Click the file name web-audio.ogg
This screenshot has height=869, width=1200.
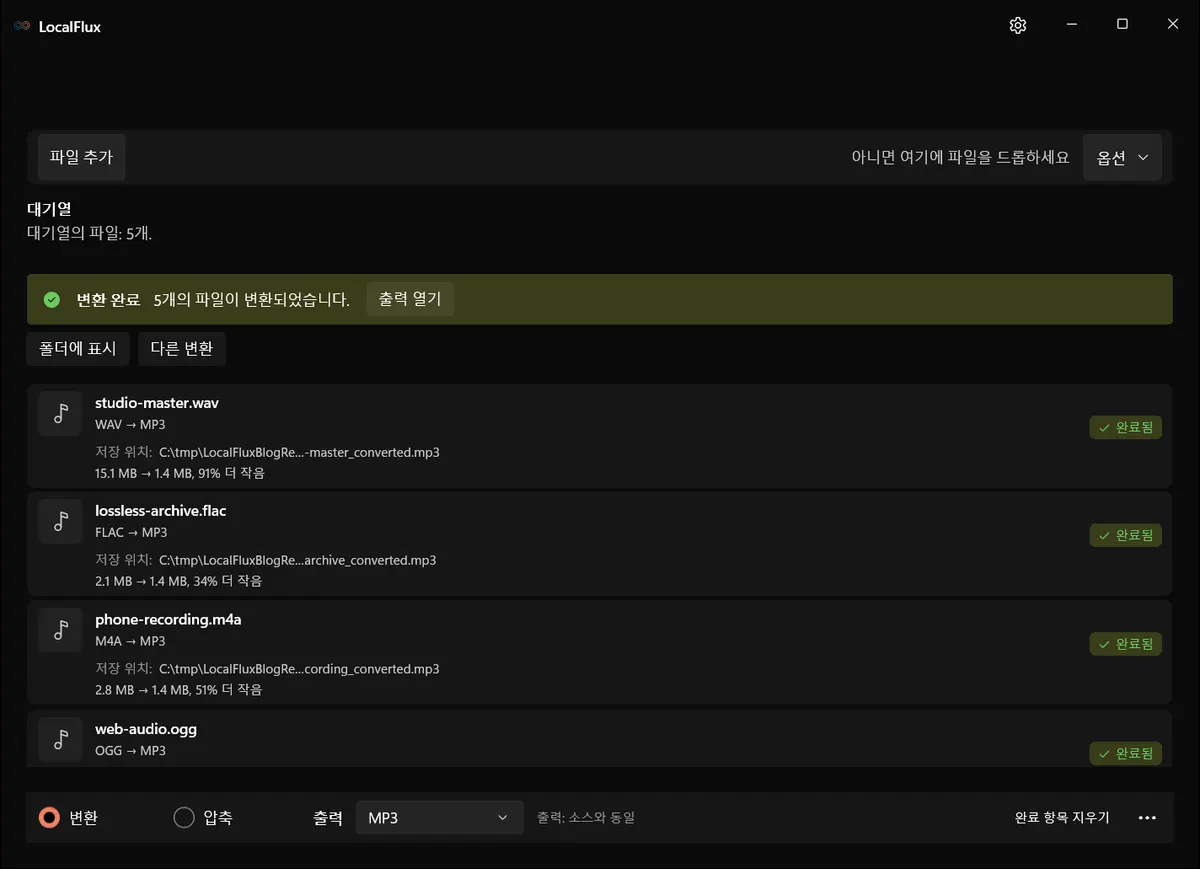[x=146, y=729]
